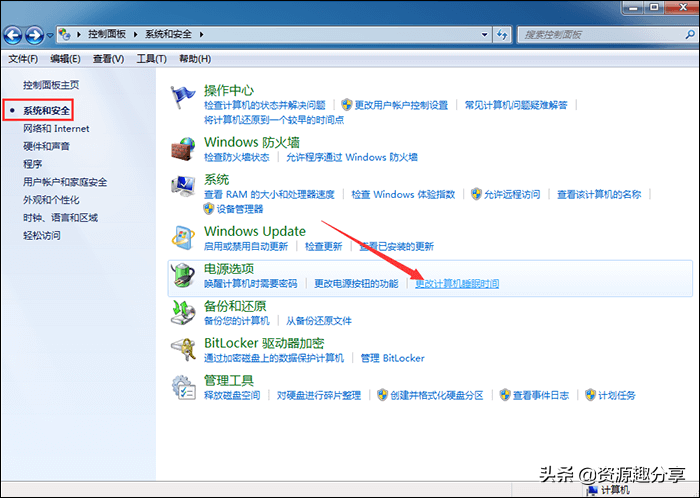Image resolution: width=700 pixels, height=498 pixels.
Task: Click the 操作中心 flag icon
Action: pos(183,97)
